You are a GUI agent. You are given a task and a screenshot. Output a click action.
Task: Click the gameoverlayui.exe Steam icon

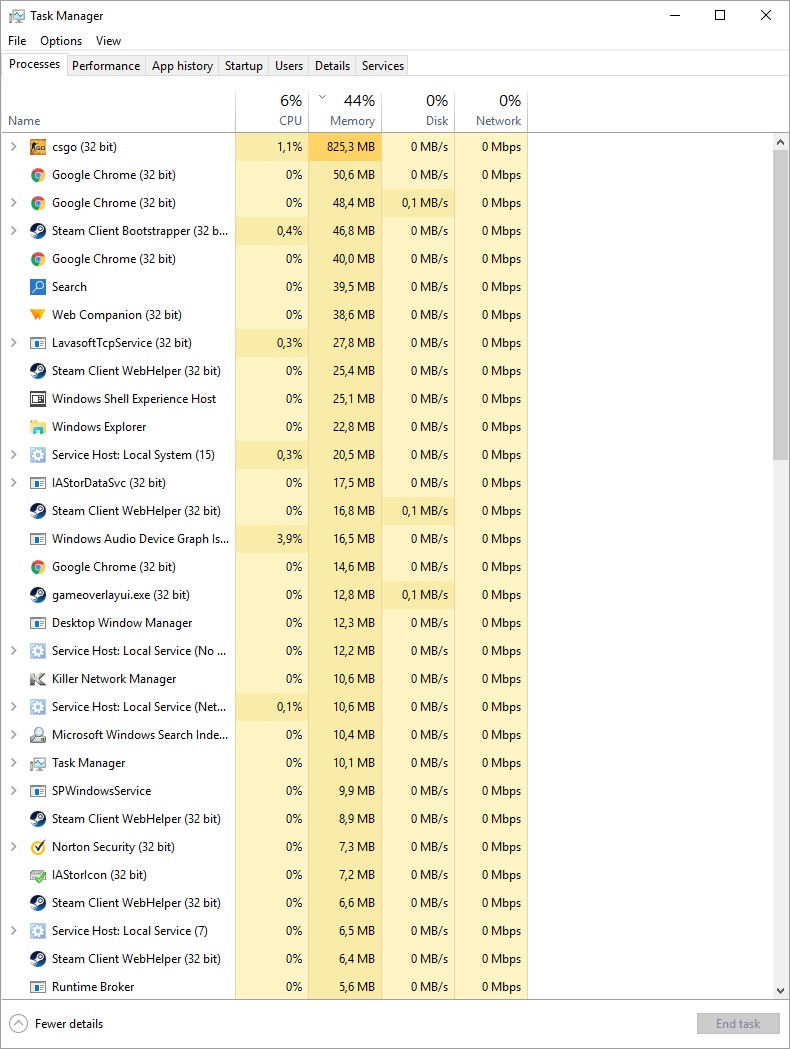pyautogui.click(x=38, y=595)
